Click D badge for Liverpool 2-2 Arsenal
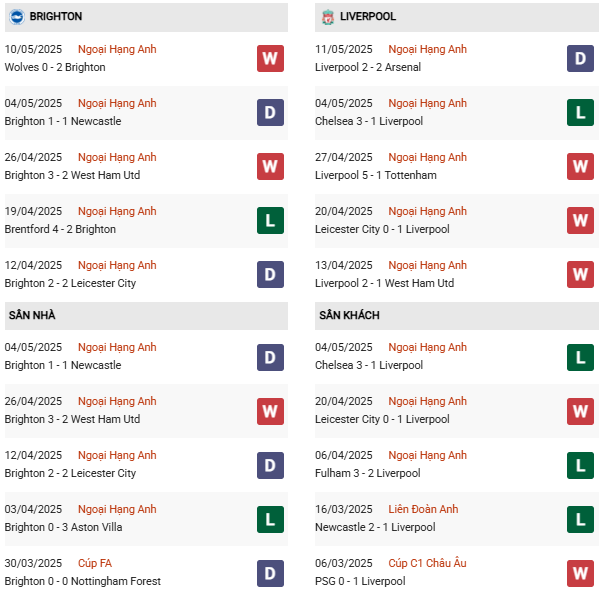This screenshot has width=600, height=592. click(x=580, y=58)
